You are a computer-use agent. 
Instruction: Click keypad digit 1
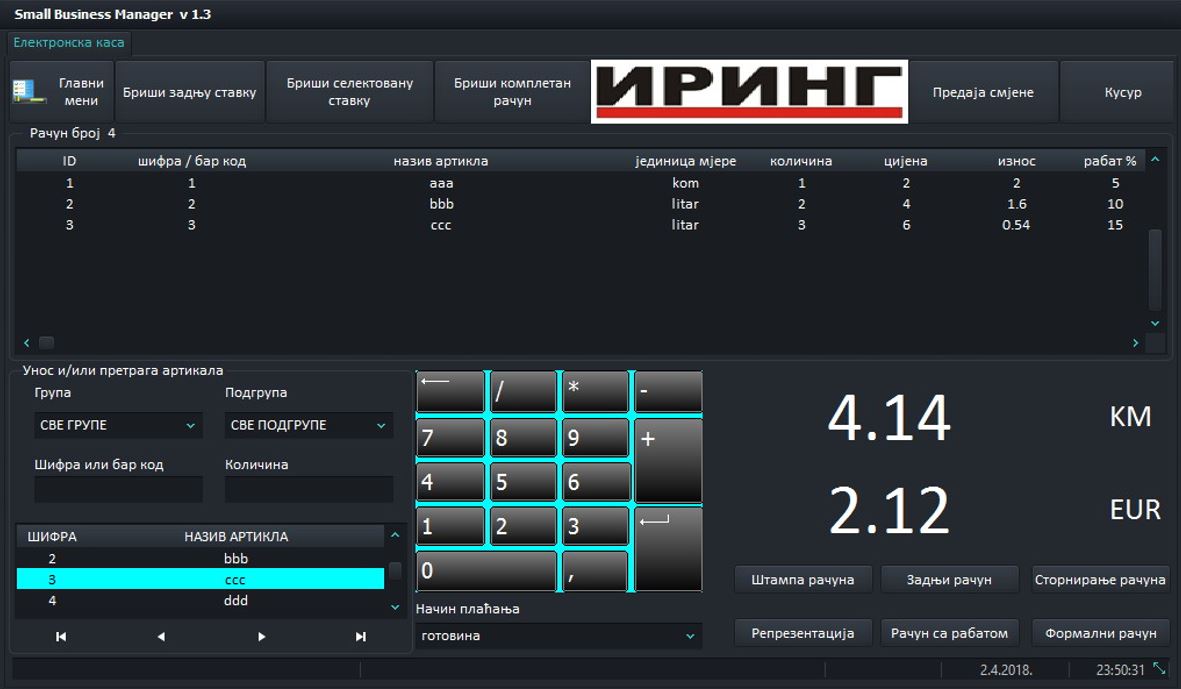pos(450,526)
